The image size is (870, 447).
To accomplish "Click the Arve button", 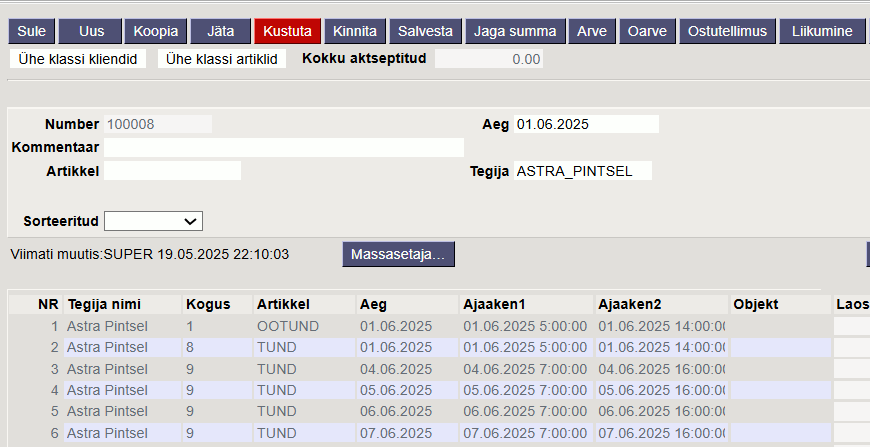I will (x=592, y=31).
